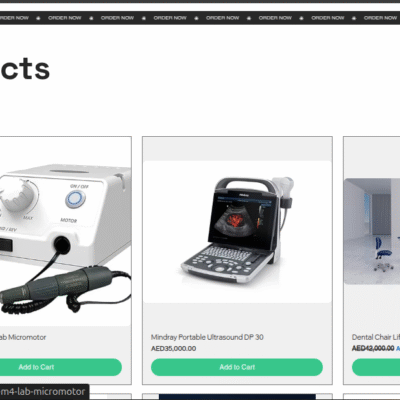Click the small icon before the right cut-off ORDER NOW

coord(354,18)
